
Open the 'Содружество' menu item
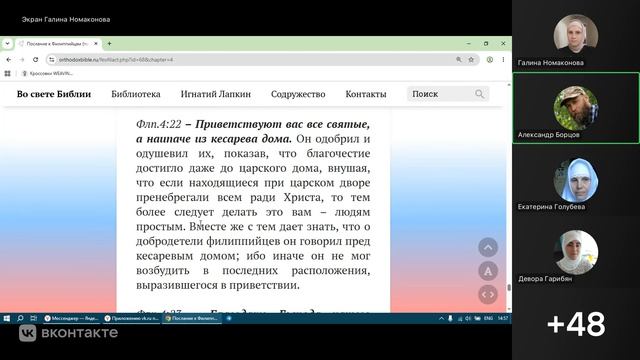(x=298, y=94)
